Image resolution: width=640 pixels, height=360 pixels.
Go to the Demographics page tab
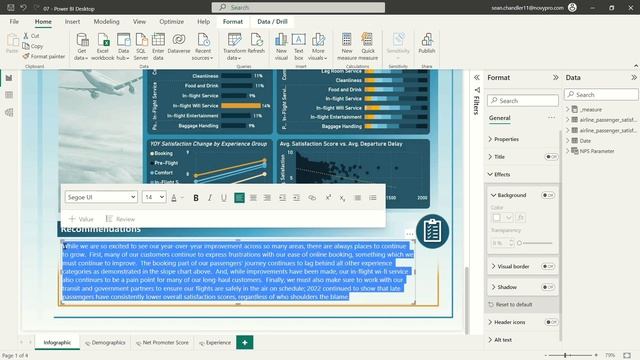(x=105, y=343)
